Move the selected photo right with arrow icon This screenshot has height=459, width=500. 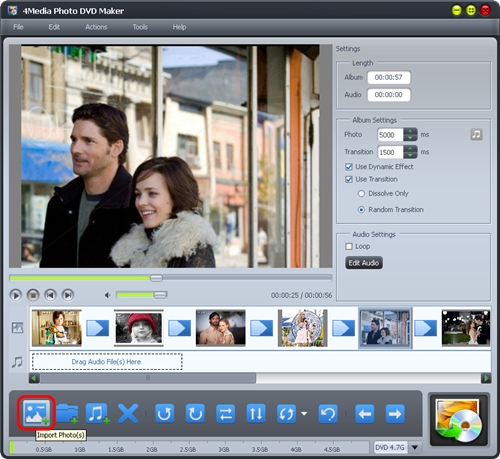[x=395, y=414]
